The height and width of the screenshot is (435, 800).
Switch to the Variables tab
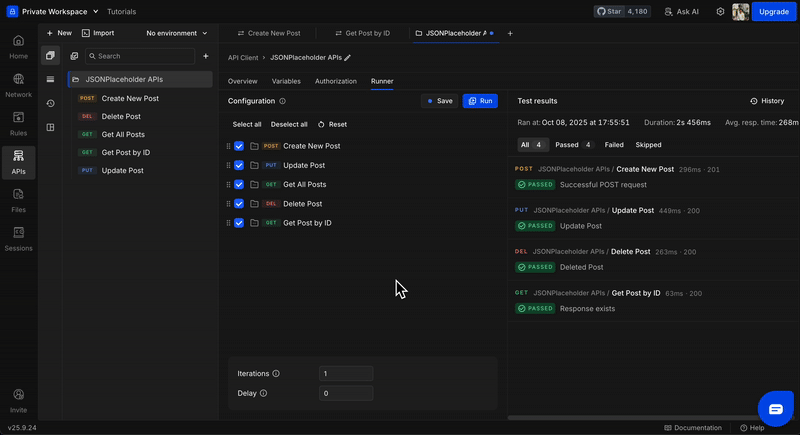coord(286,81)
